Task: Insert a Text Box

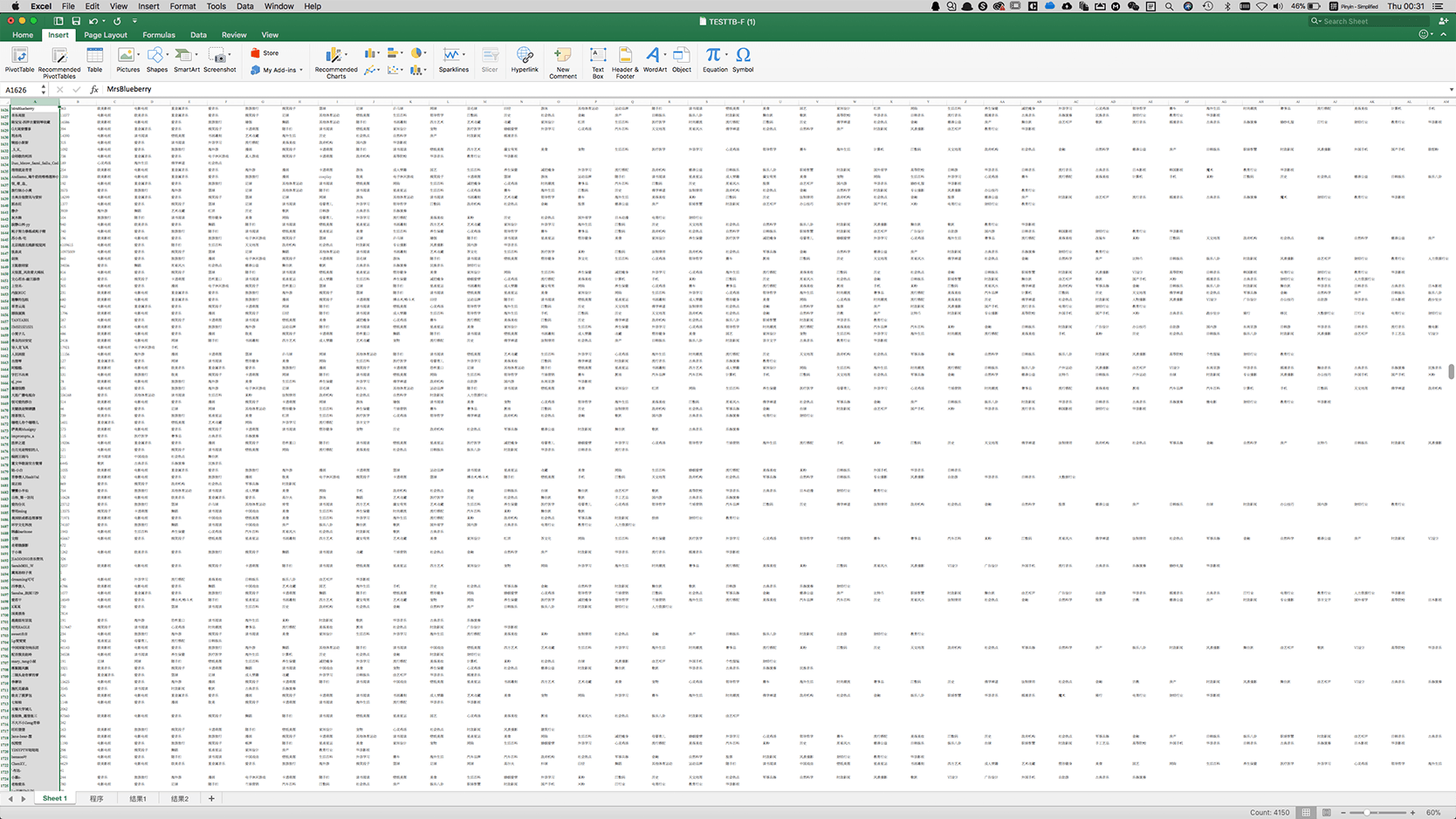Action: 598,63
